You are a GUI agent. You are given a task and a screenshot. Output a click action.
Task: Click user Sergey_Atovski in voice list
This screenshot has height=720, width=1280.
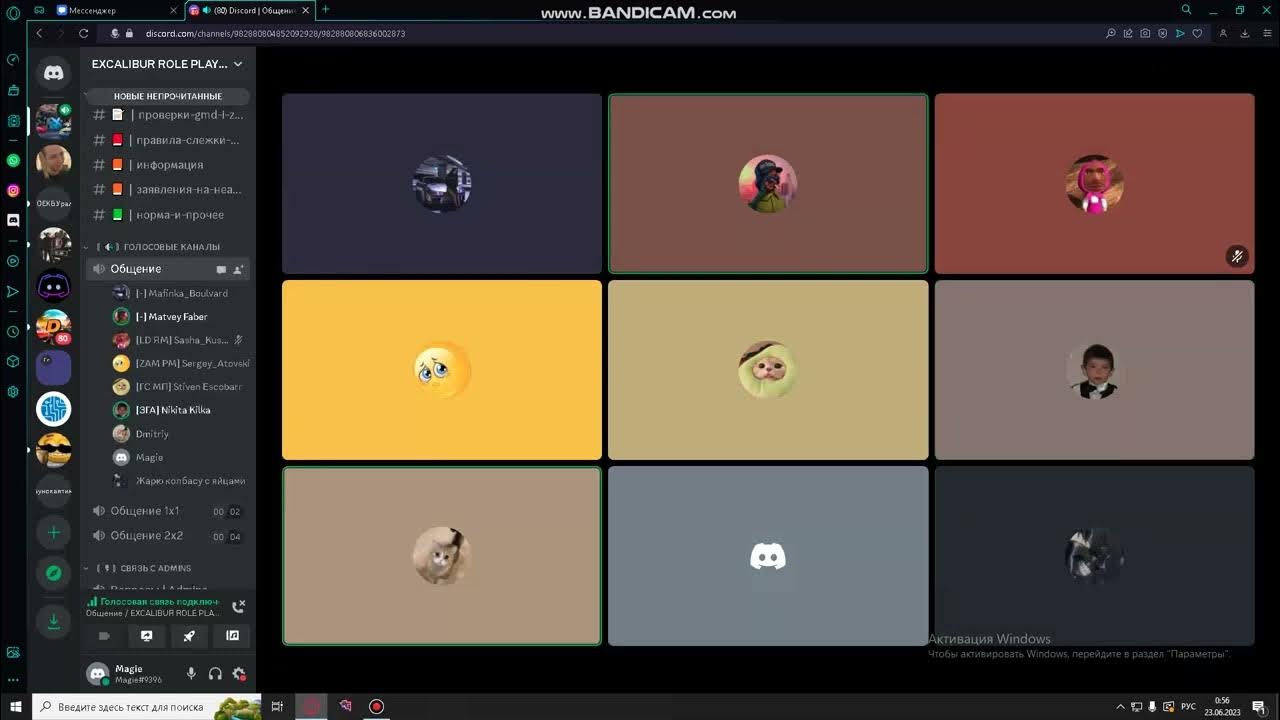[180, 363]
